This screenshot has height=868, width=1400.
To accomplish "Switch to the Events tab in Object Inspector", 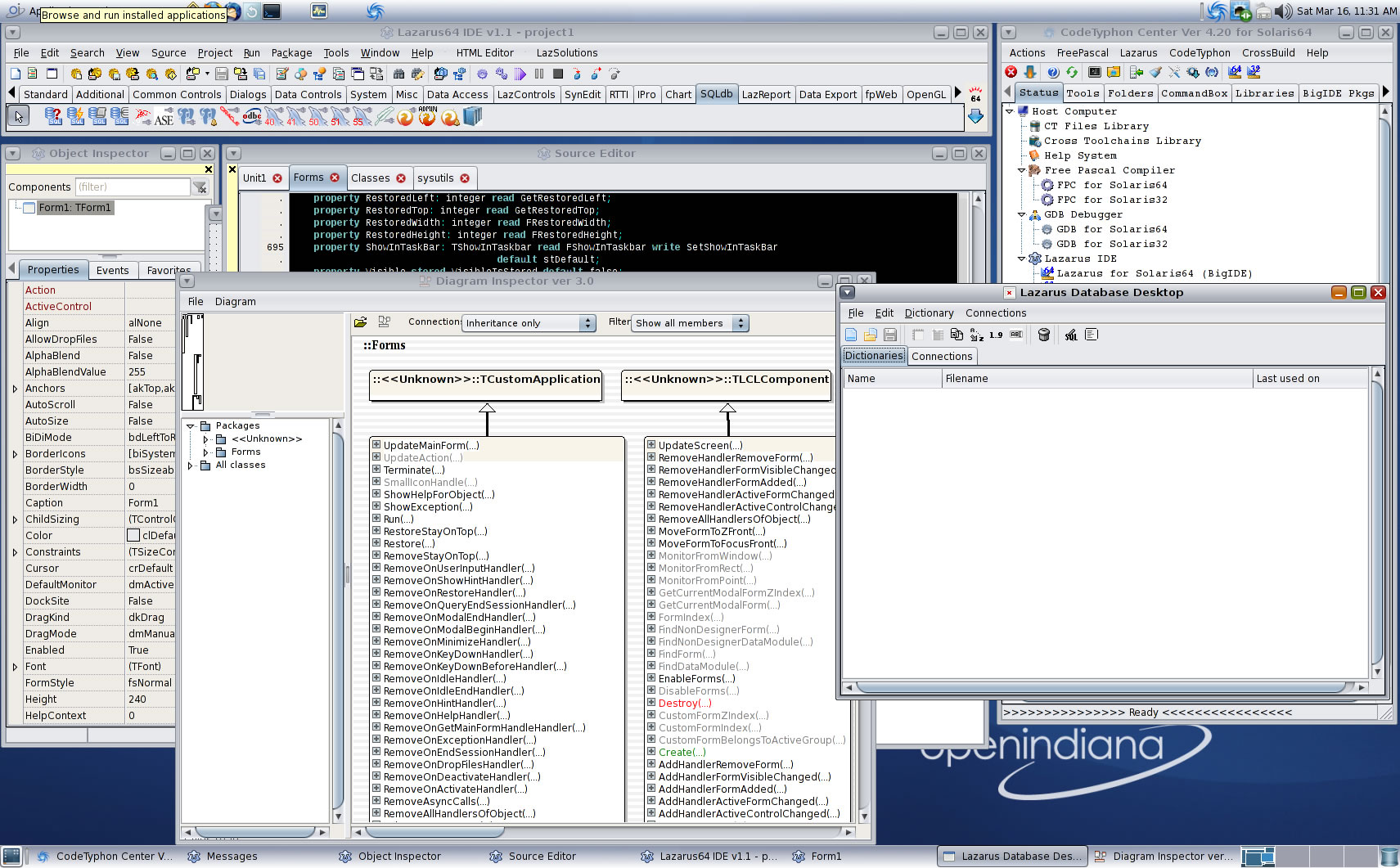I will [112, 270].
